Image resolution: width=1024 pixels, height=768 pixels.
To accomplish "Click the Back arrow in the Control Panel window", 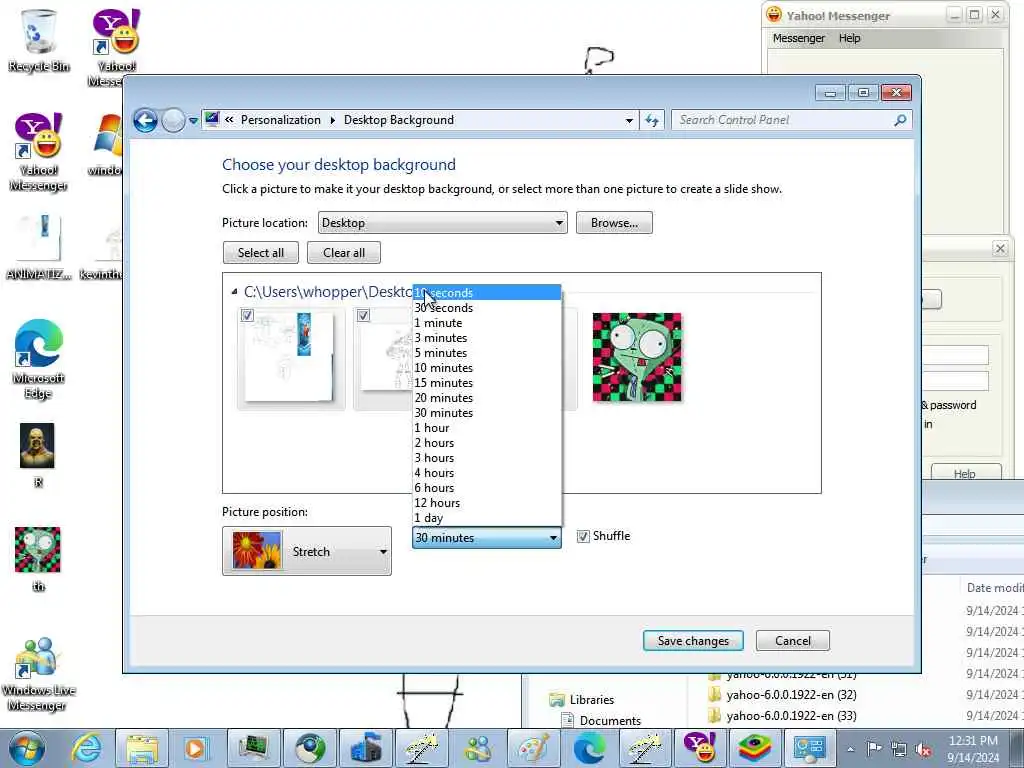I will (145, 120).
